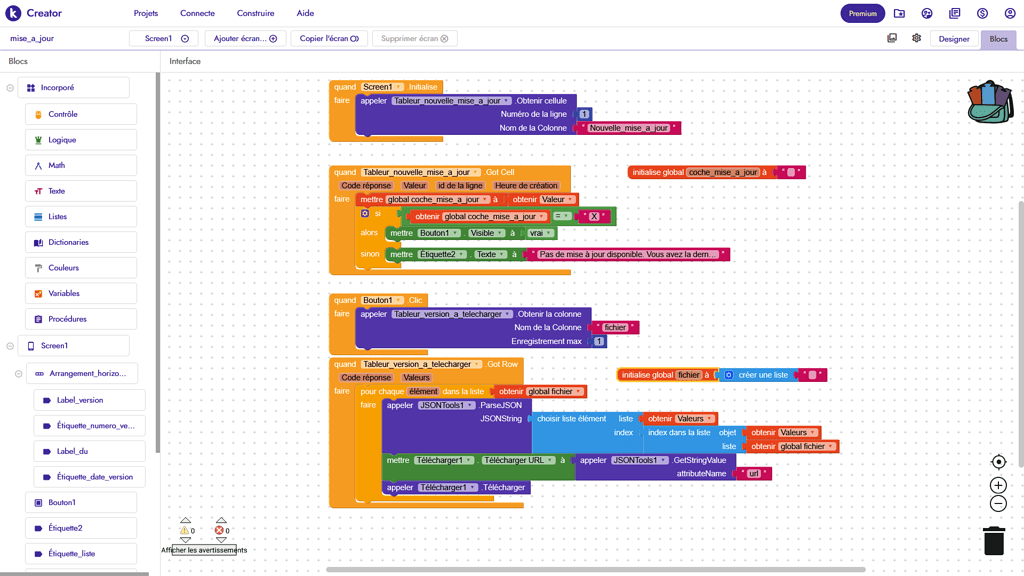Toggle the warnings counter triangle icon
Viewport: 1024px width, 576px height.
185,528
